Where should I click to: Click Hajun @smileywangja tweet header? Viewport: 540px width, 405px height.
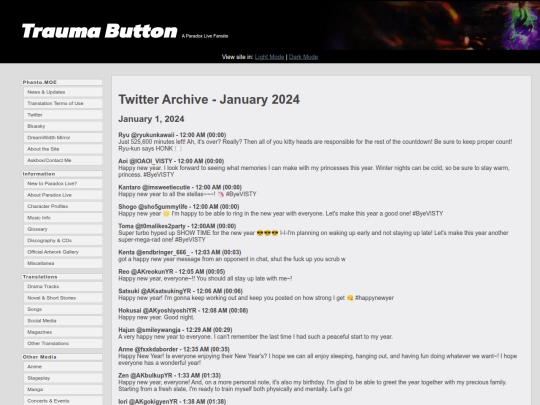pos(175,330)
